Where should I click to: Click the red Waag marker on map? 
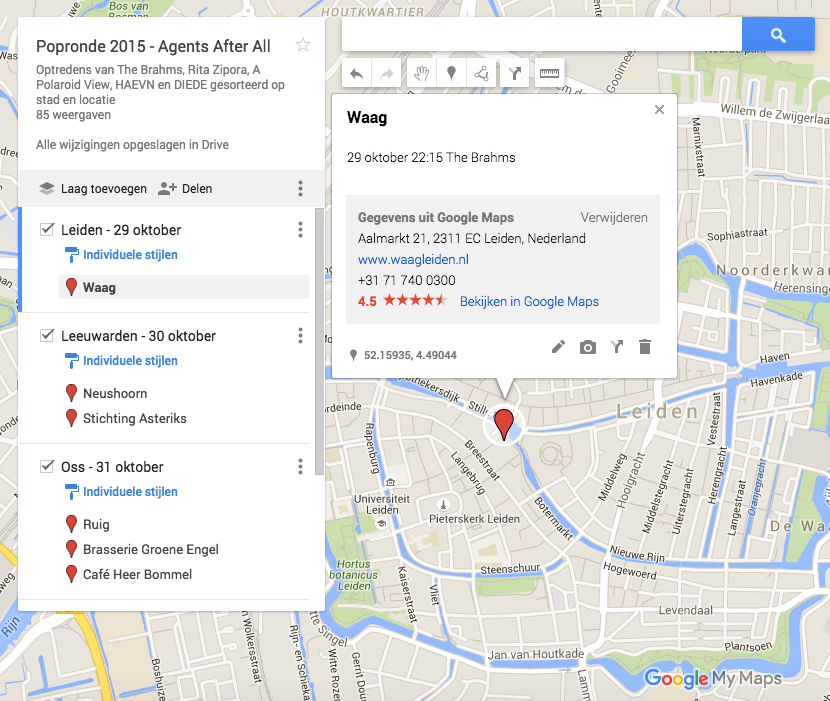504,424
